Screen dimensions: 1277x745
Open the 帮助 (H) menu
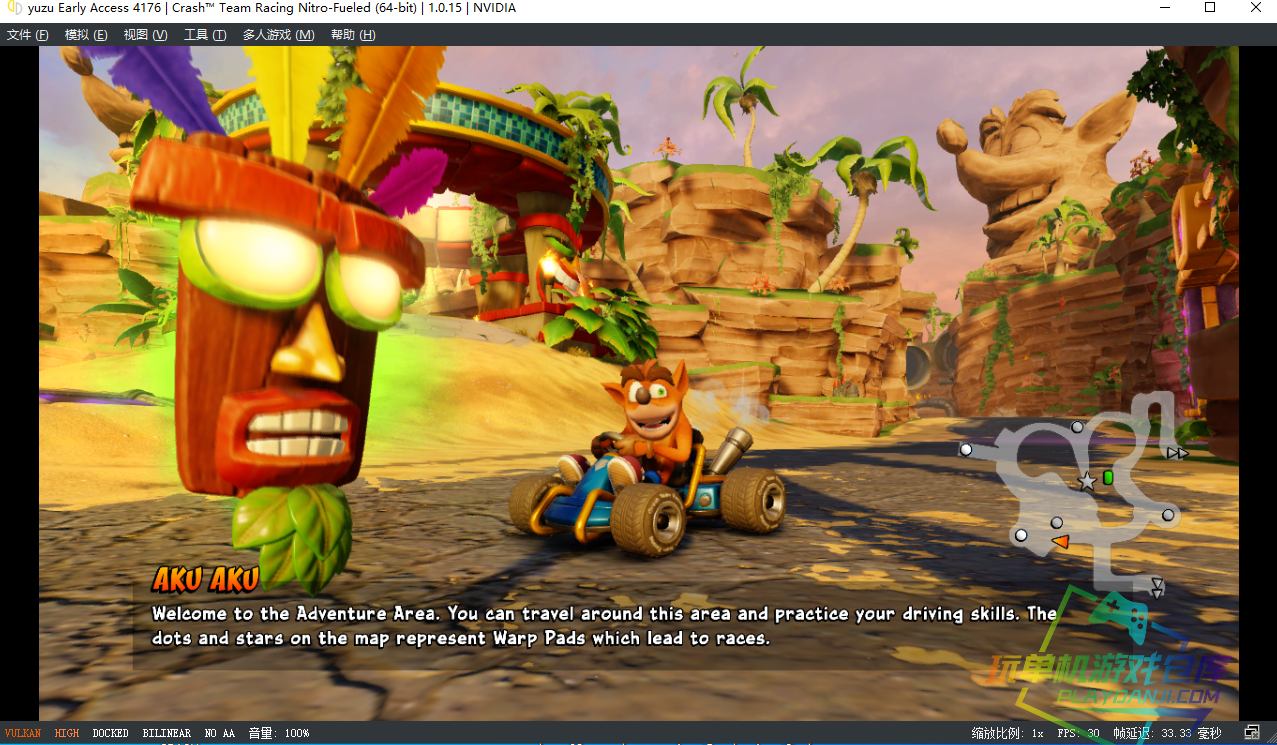coord(353,35)
